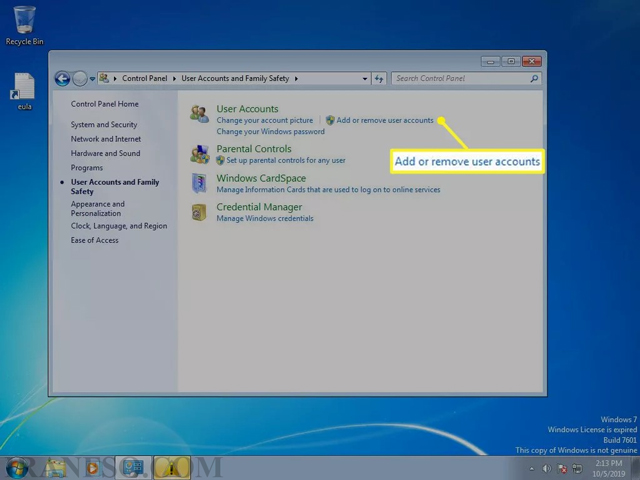Open the Credential Manager heading
The height and width of the screenshot is (480, 640).
(259, 207)
